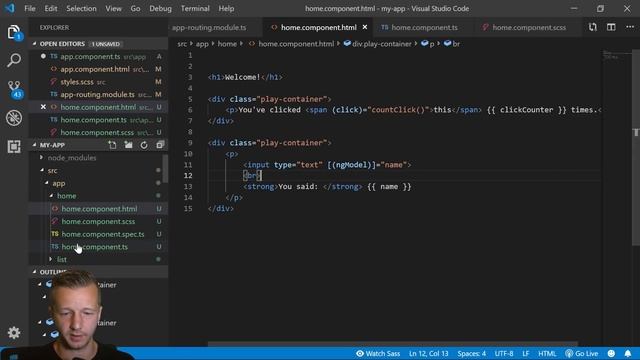This screenshot has height=360, width=640.
Task: Open app.component.ts in Open Editors
Action: 98,56
